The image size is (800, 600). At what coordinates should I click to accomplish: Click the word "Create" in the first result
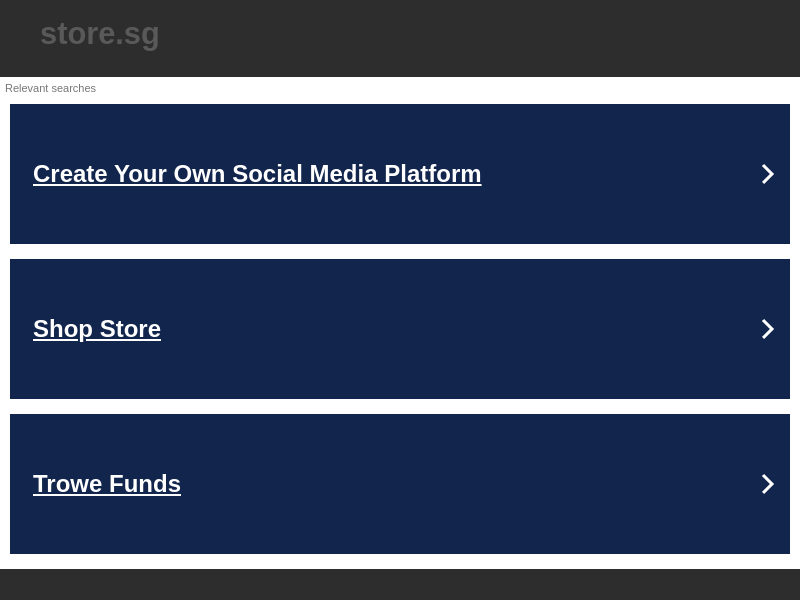coord(70,174)
